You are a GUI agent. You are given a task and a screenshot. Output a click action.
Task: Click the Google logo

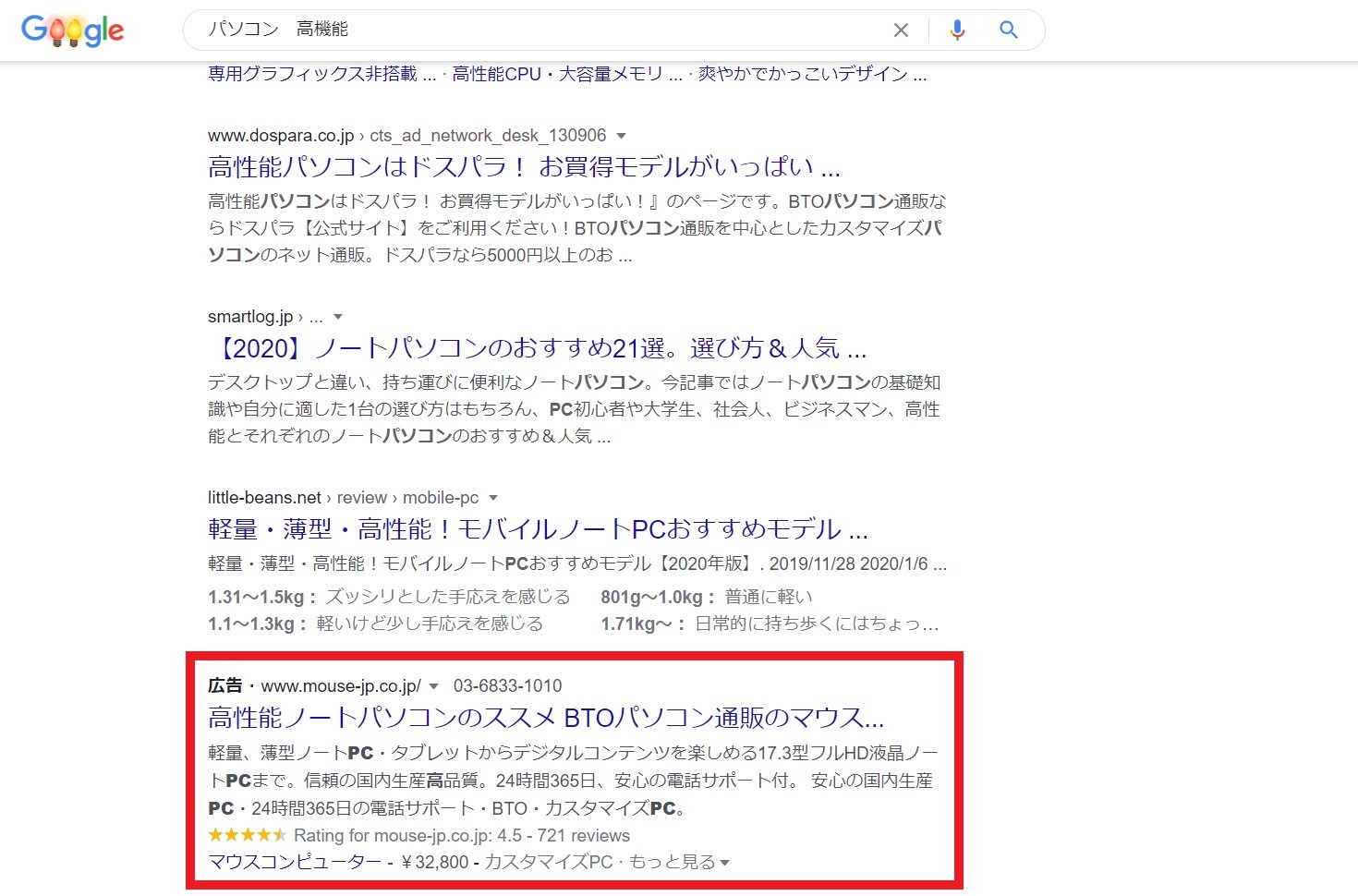[x=73, y=30]
